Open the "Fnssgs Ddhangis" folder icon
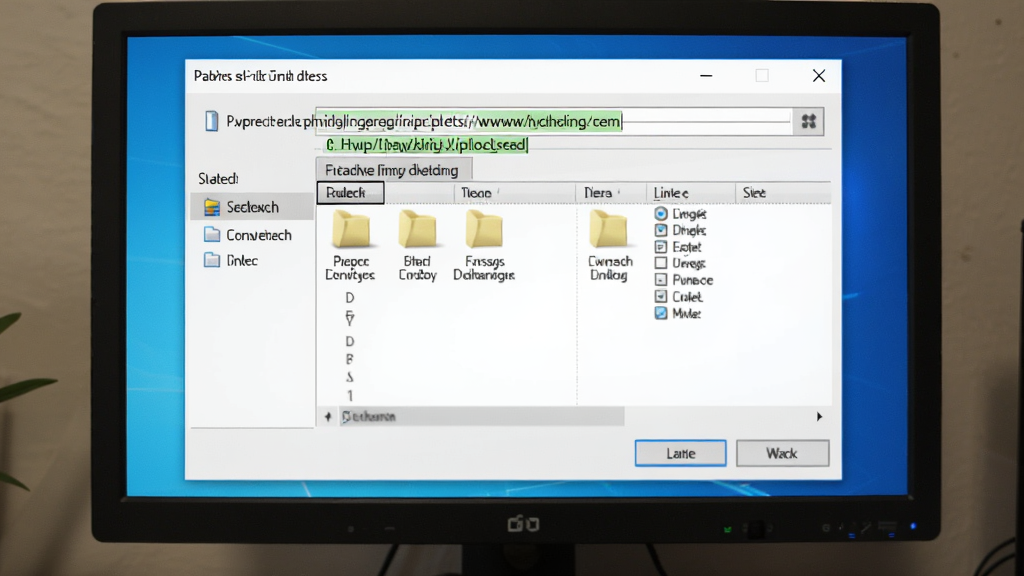1024x576 pixels. 484,229
